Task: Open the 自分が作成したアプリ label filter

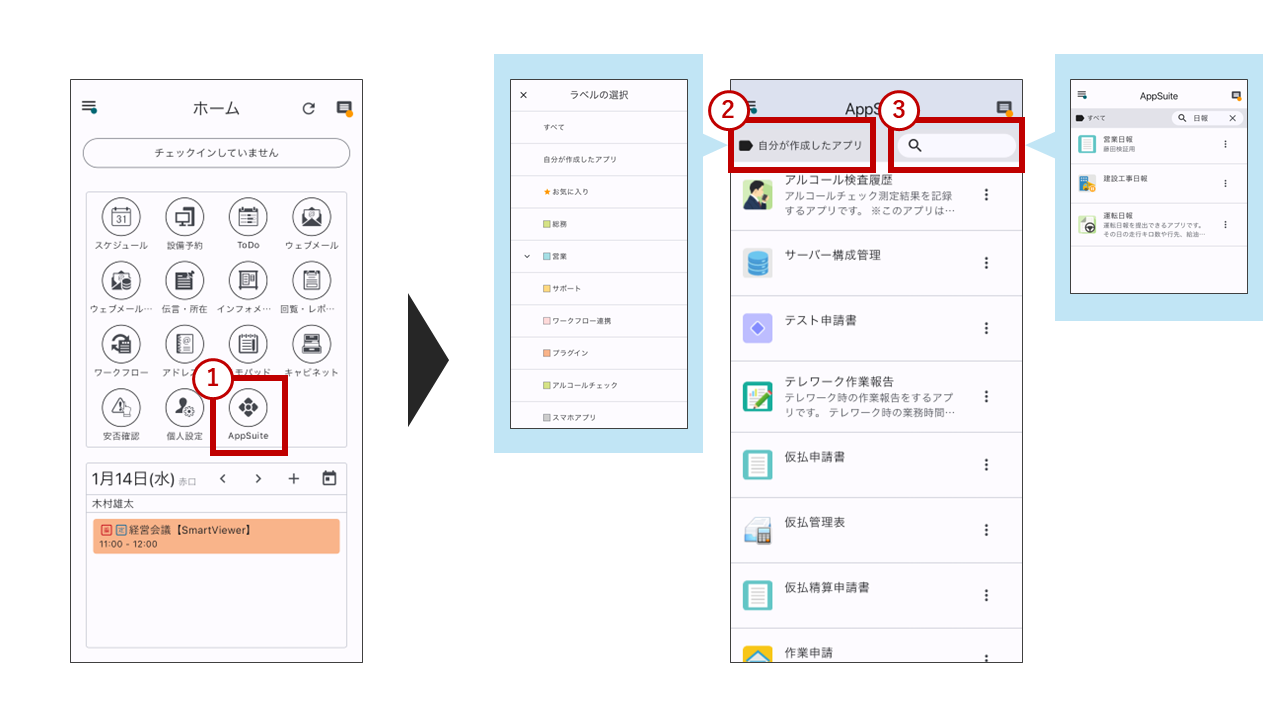Action: (801, 146)
